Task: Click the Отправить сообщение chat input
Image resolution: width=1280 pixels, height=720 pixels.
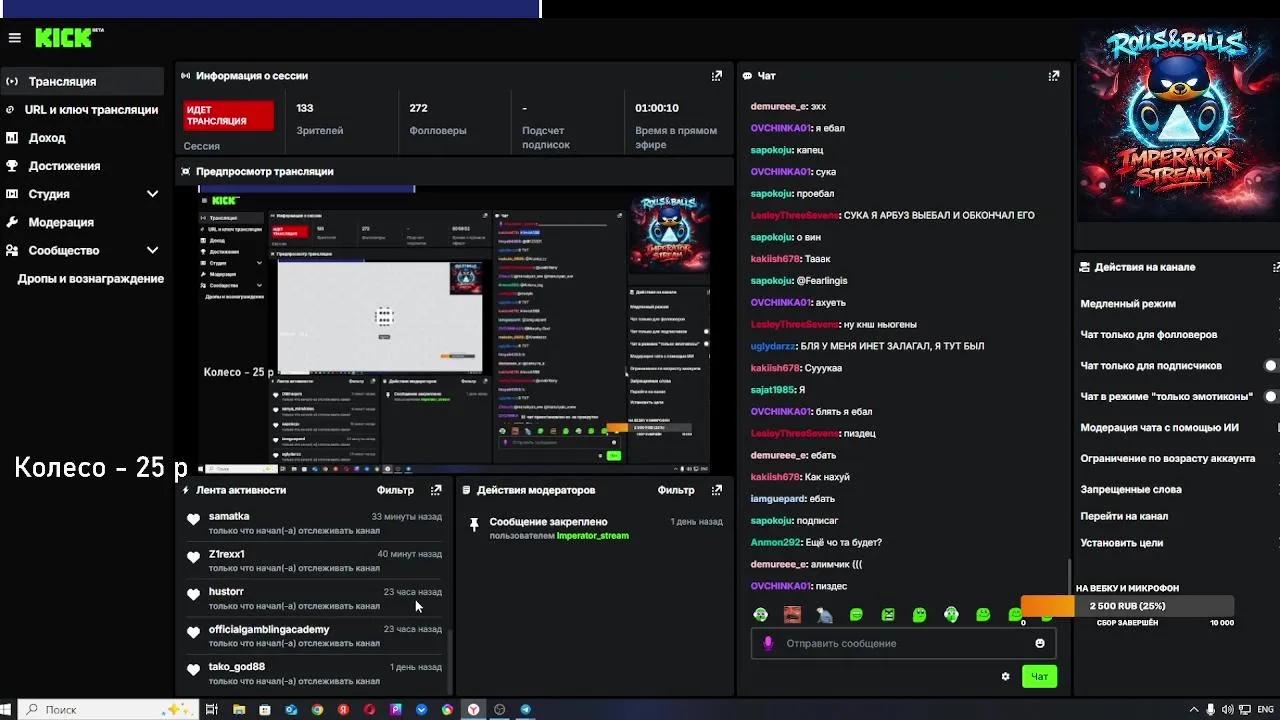Action: [904, 643]
